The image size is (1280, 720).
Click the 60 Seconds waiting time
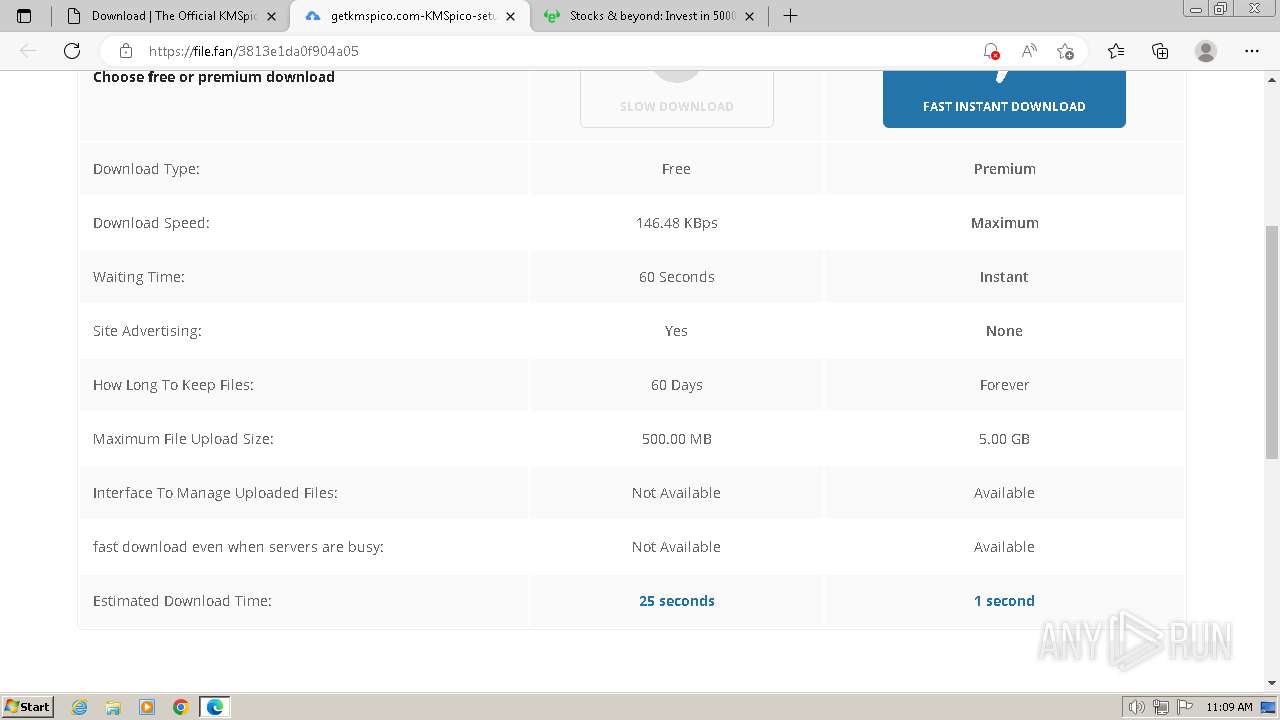(x=677, y=277)
